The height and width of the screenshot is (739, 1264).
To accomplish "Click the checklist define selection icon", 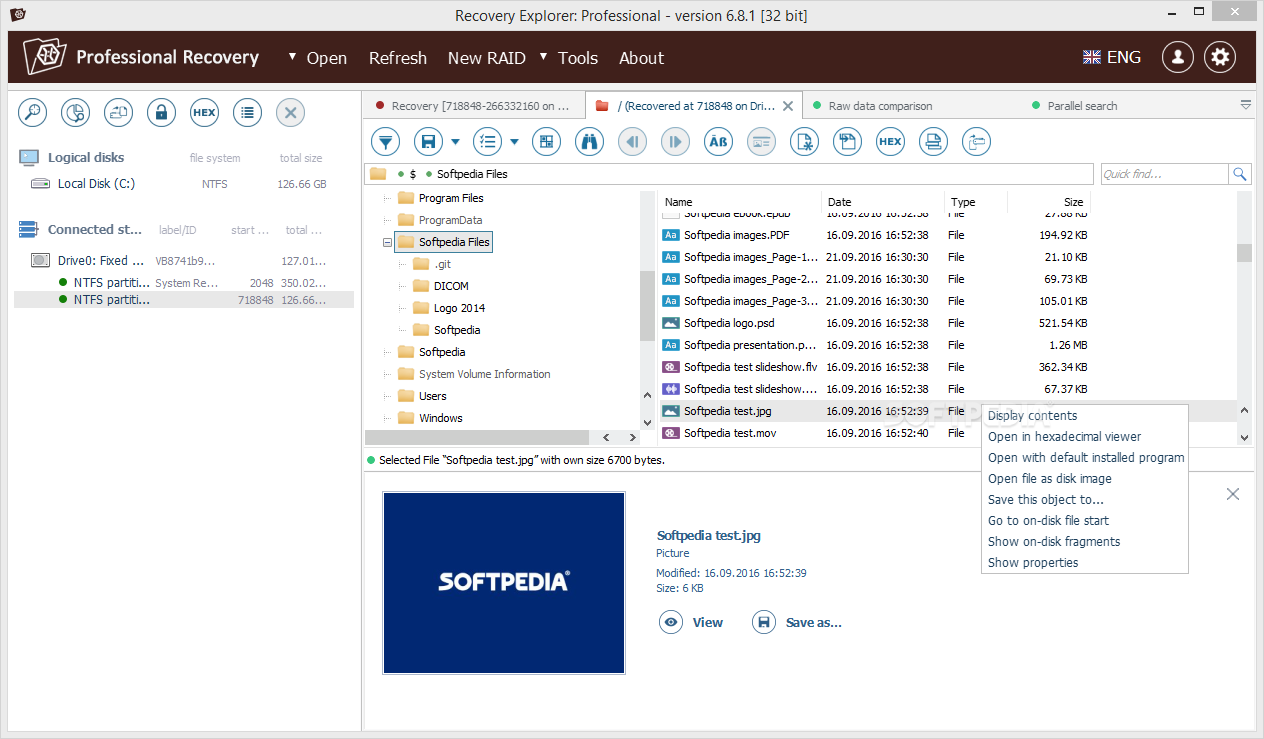I will coord(487,142).
